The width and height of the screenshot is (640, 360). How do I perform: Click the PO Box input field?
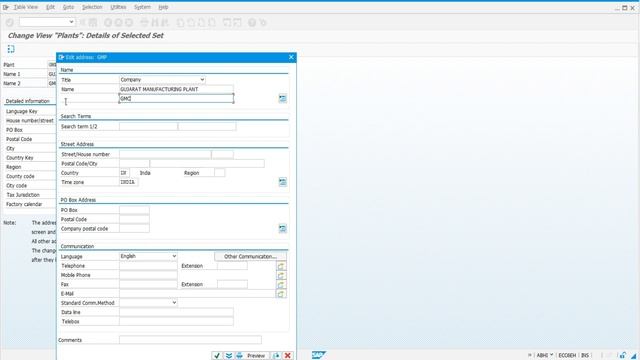134,210
